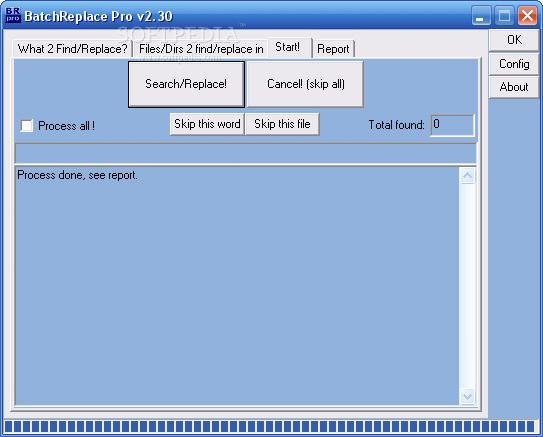Enable the Process all! checkbox
The height and width of the screenshot is (437, 543).
(x=27, y=125)
